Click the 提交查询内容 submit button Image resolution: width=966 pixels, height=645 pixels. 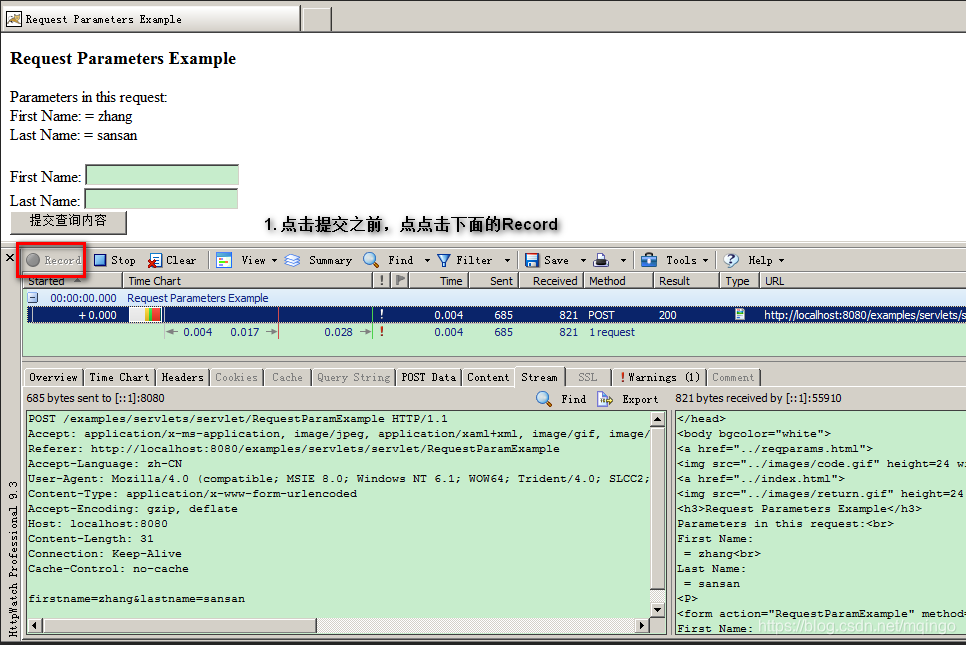click(x=68, y=222)
